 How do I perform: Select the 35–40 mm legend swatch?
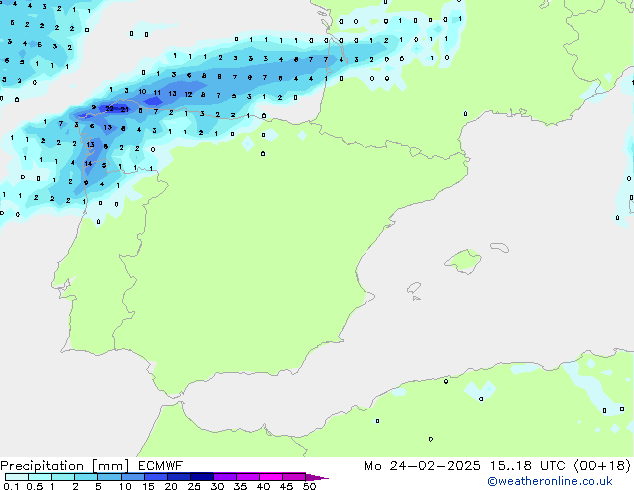tap(247, 477)
